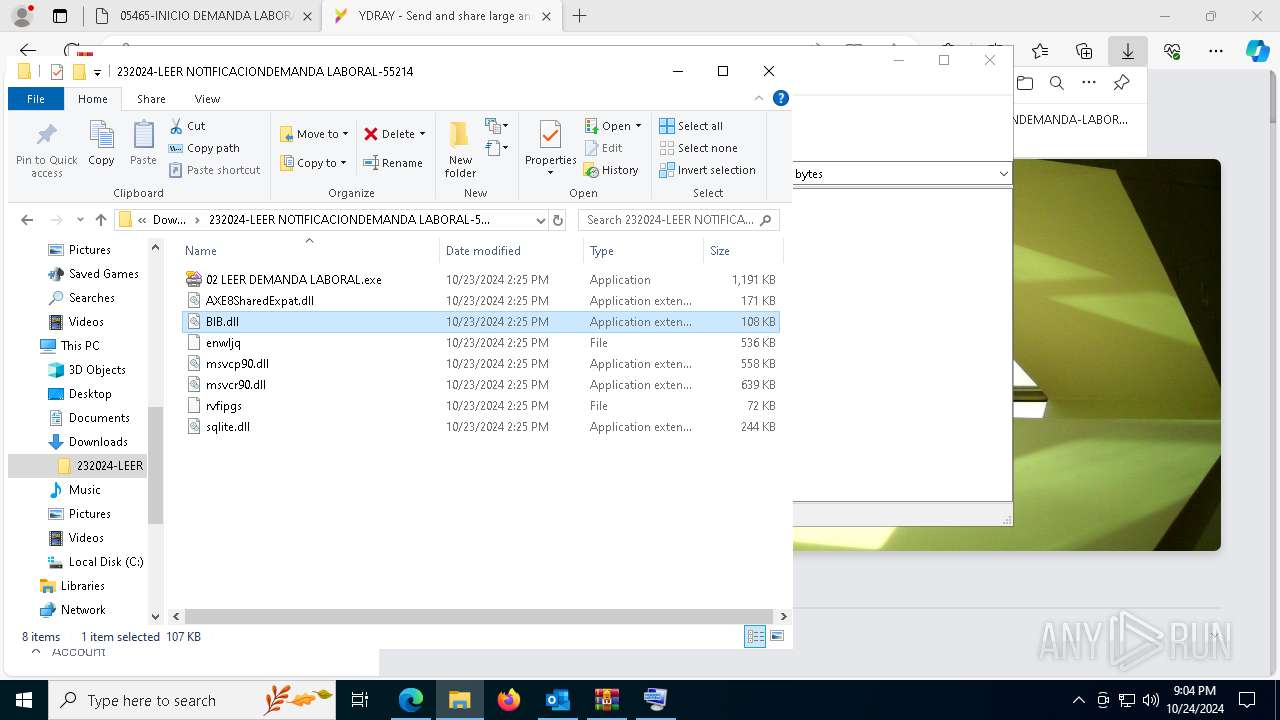Open Properties from ribbon
This screenshot has height=720, width=1280.
tap(550, 149)
